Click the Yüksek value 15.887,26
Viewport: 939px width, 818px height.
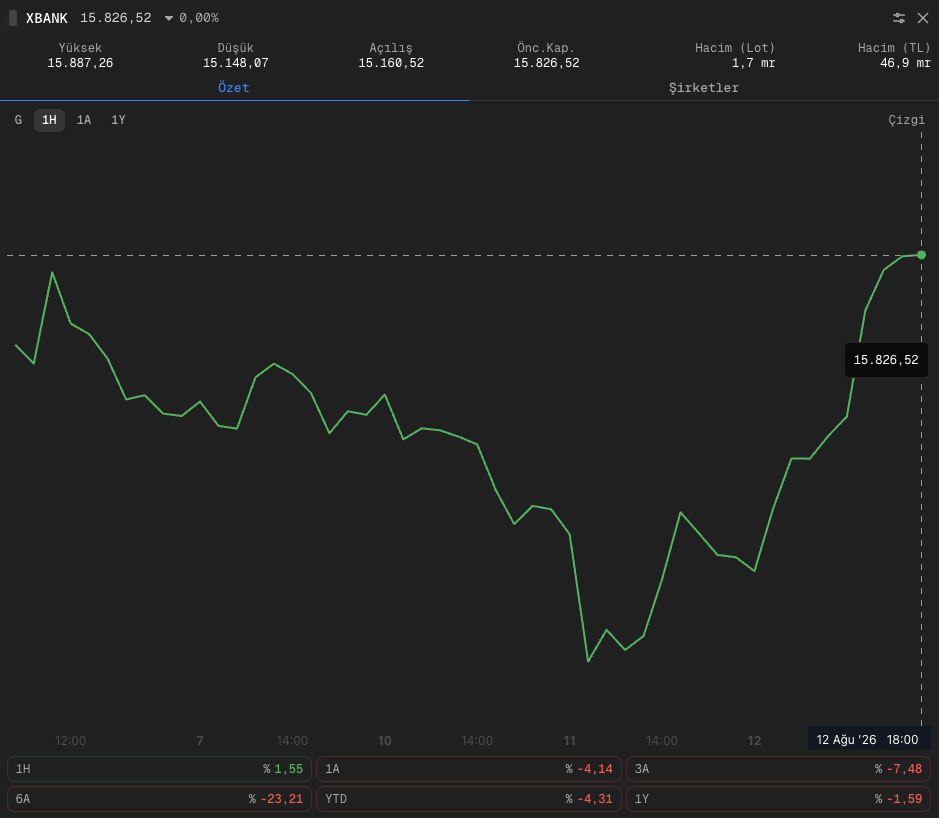click(80, 63)
